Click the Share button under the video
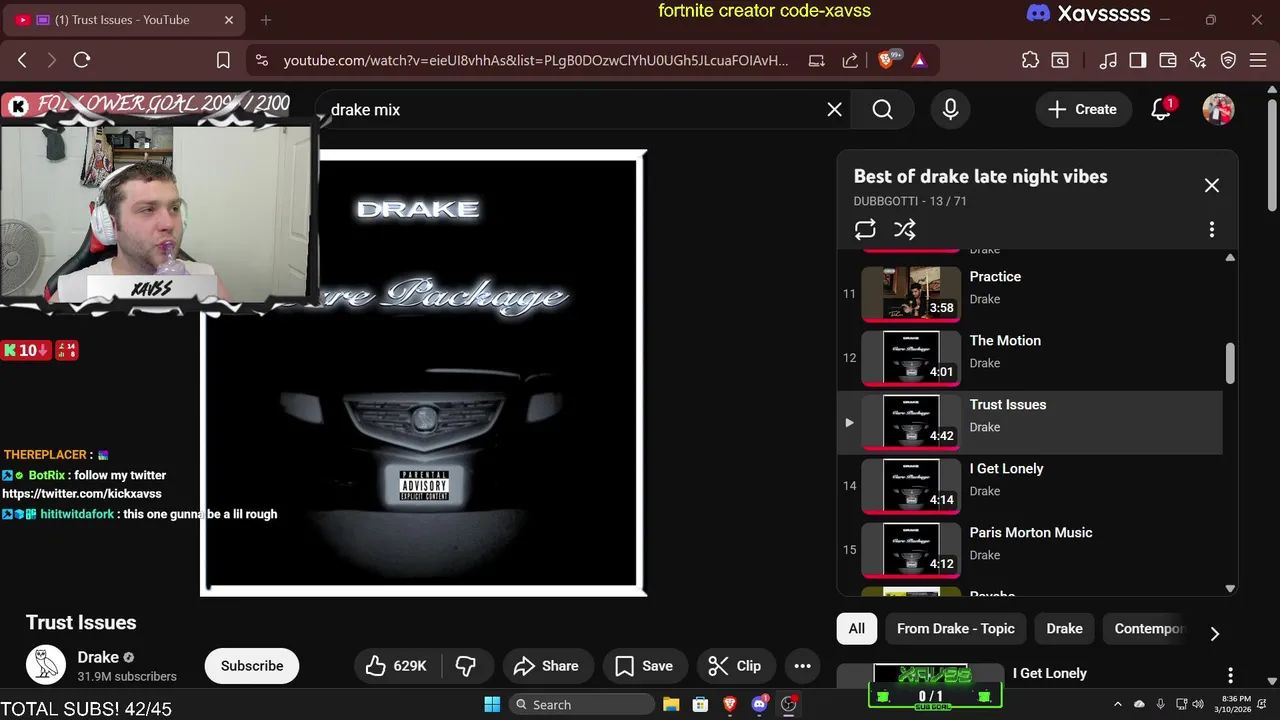 546,666
